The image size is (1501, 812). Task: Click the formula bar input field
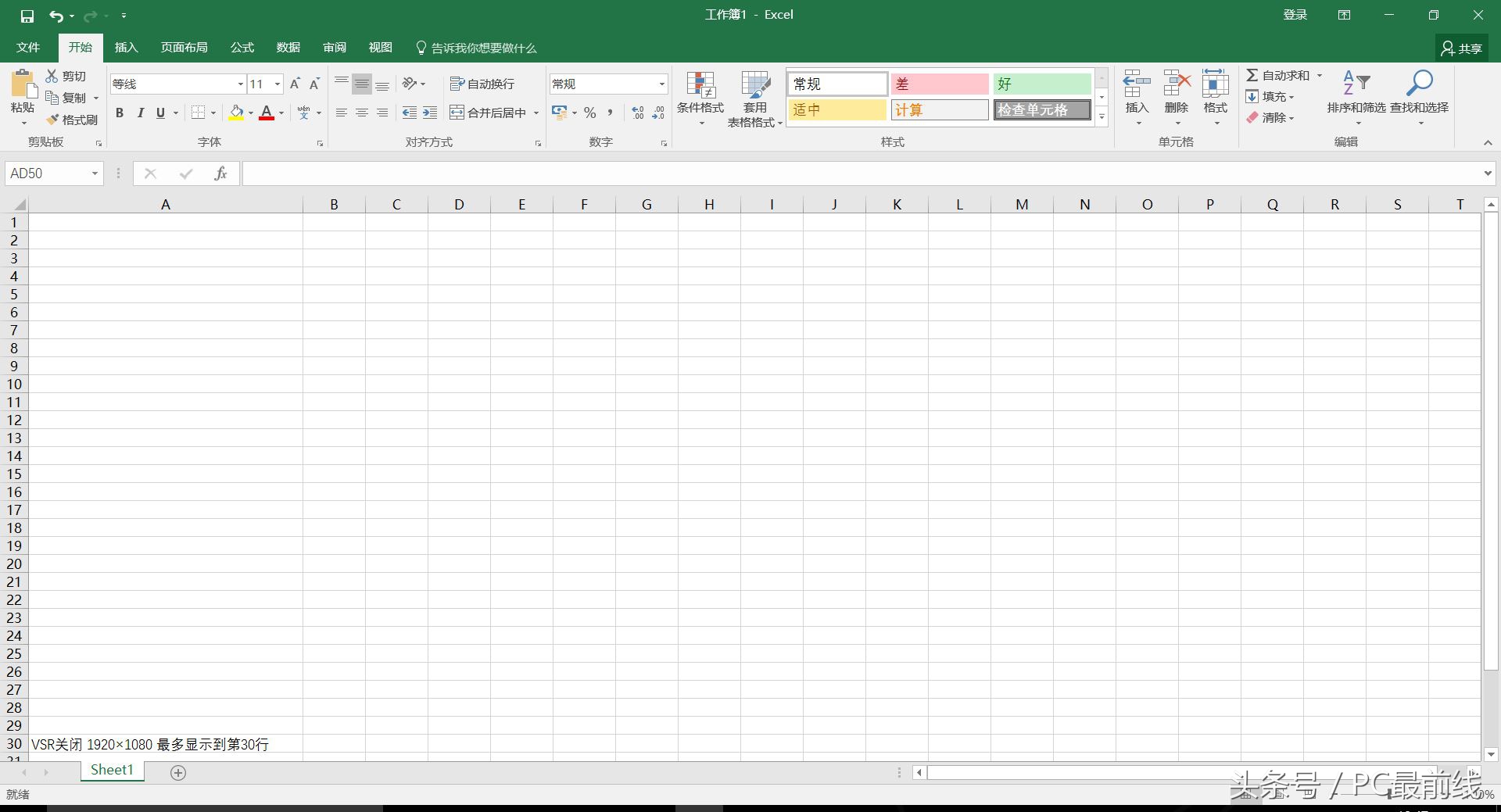(860, 173)
